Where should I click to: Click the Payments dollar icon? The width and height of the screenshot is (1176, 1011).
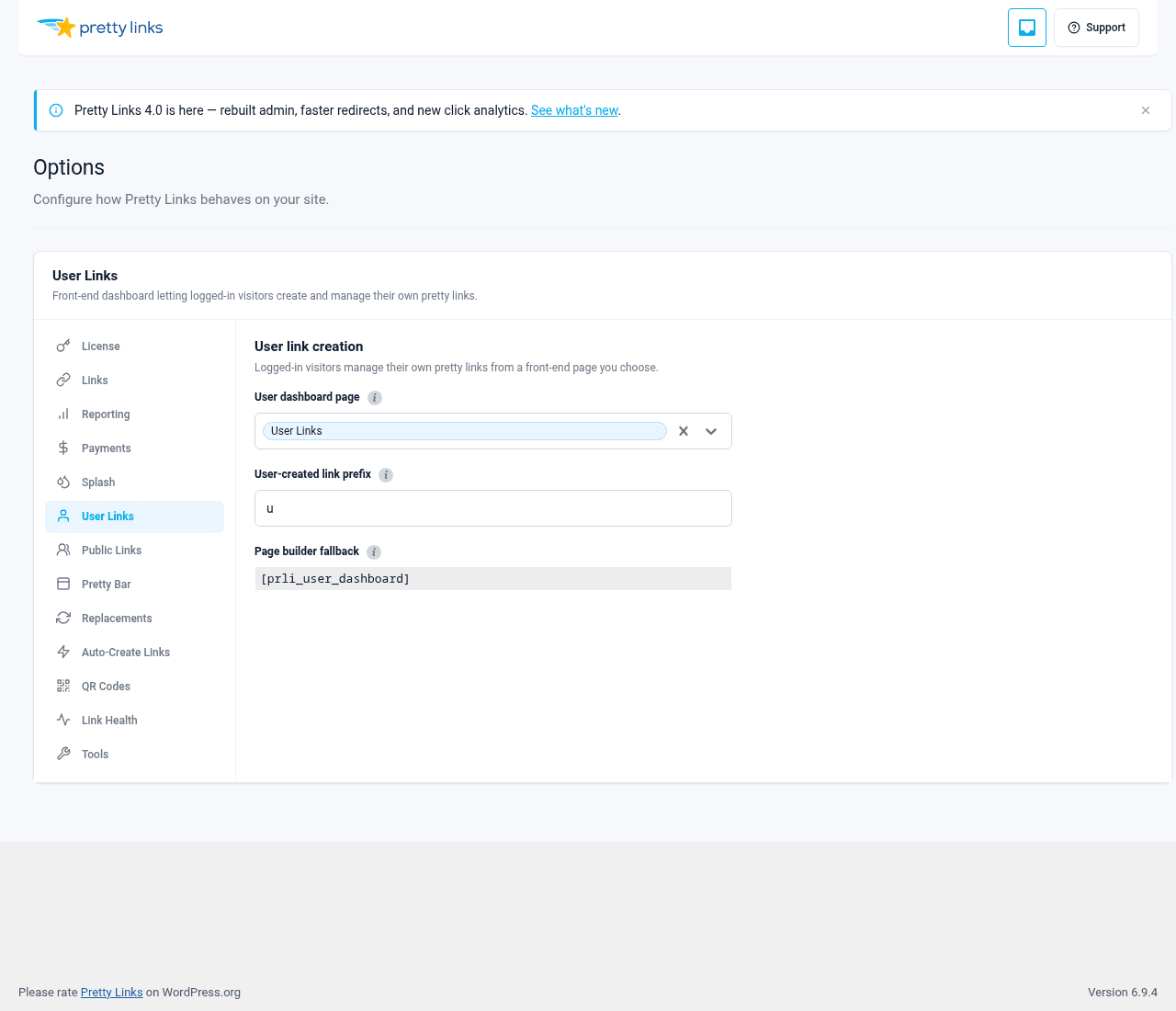[x=63, y=449]
